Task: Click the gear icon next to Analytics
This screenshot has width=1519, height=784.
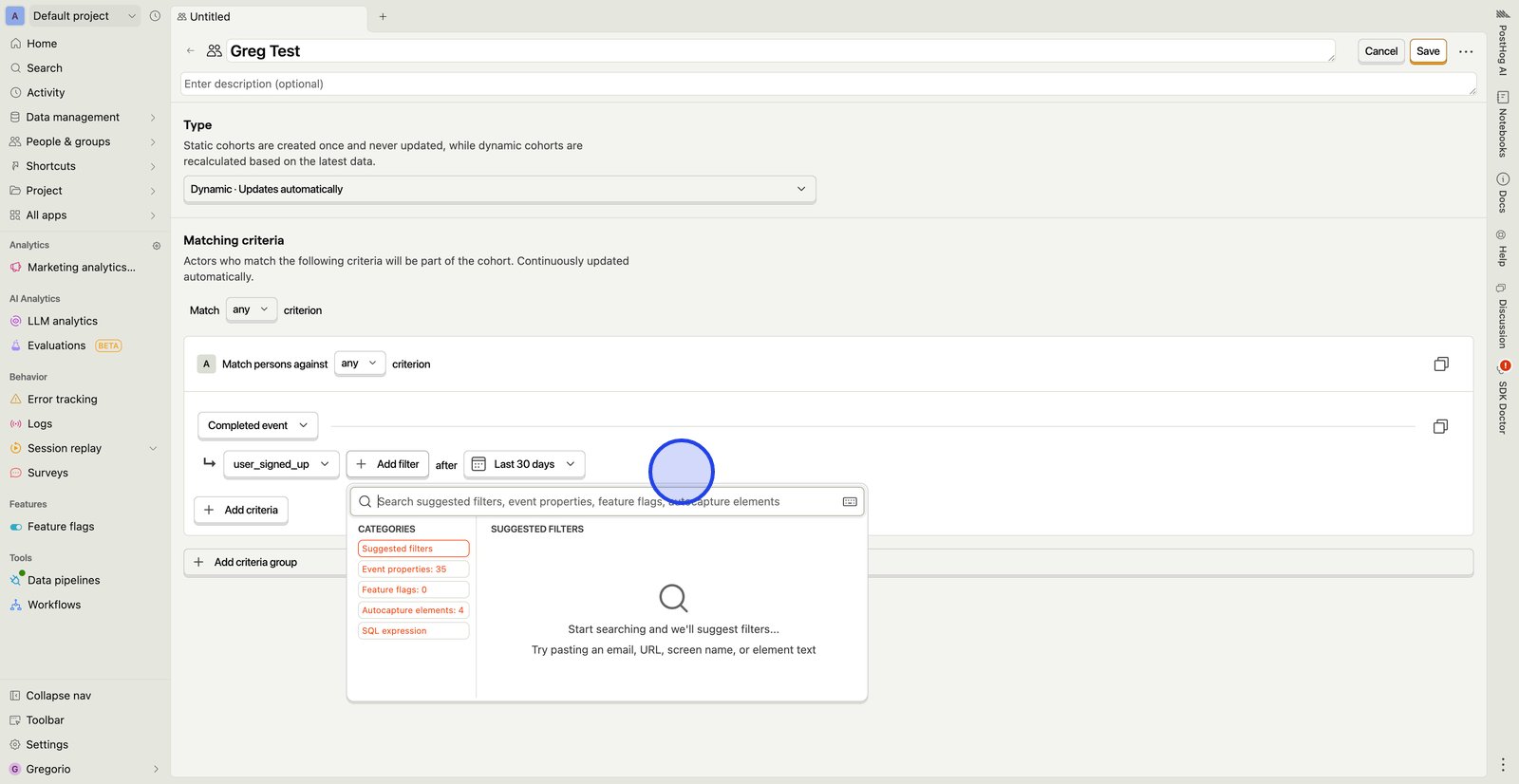Action: click(157, 246)
